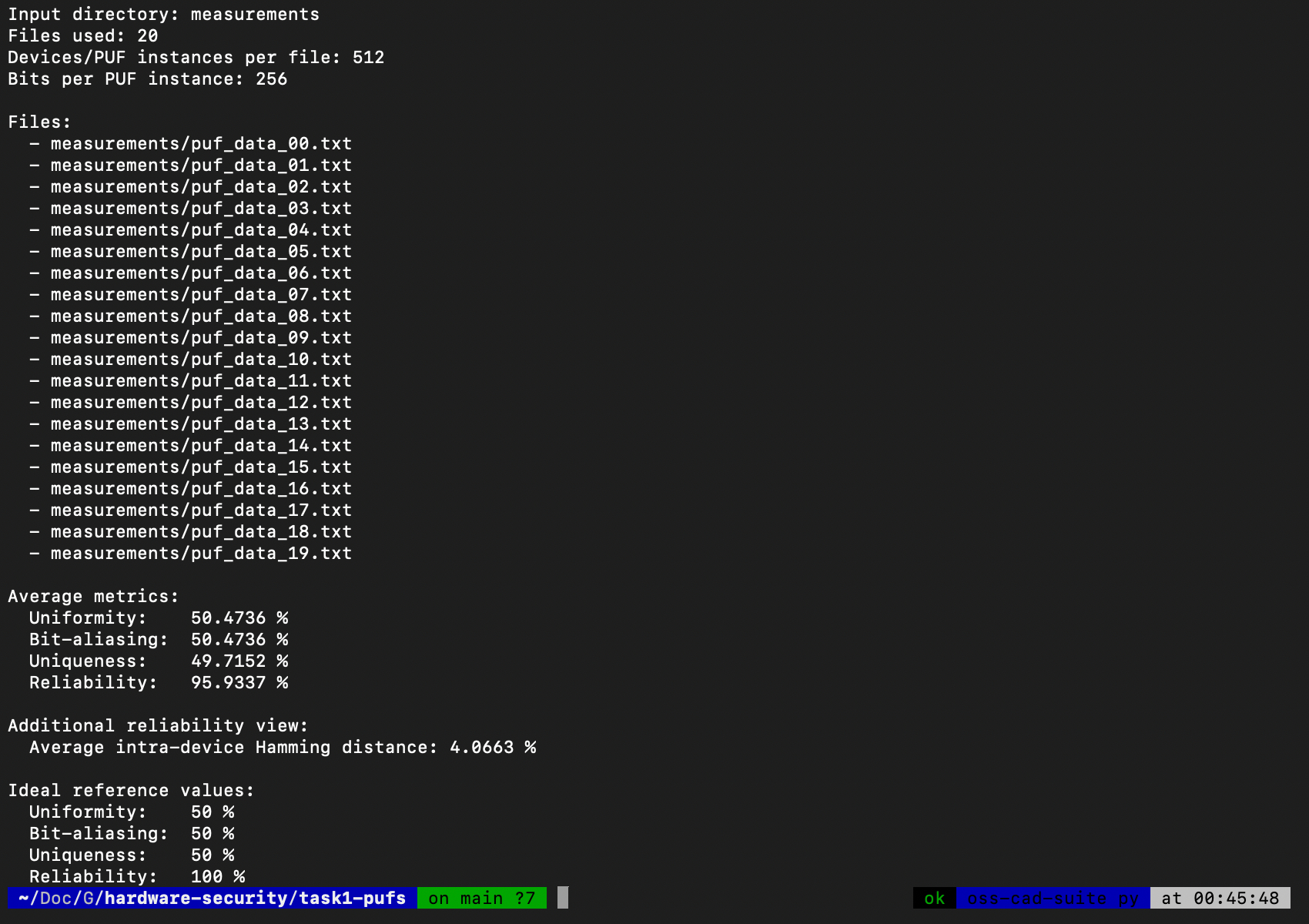The image size is (1309, 924).
Task: Click the 'Files used: 20' line
Action: [82, 36]
